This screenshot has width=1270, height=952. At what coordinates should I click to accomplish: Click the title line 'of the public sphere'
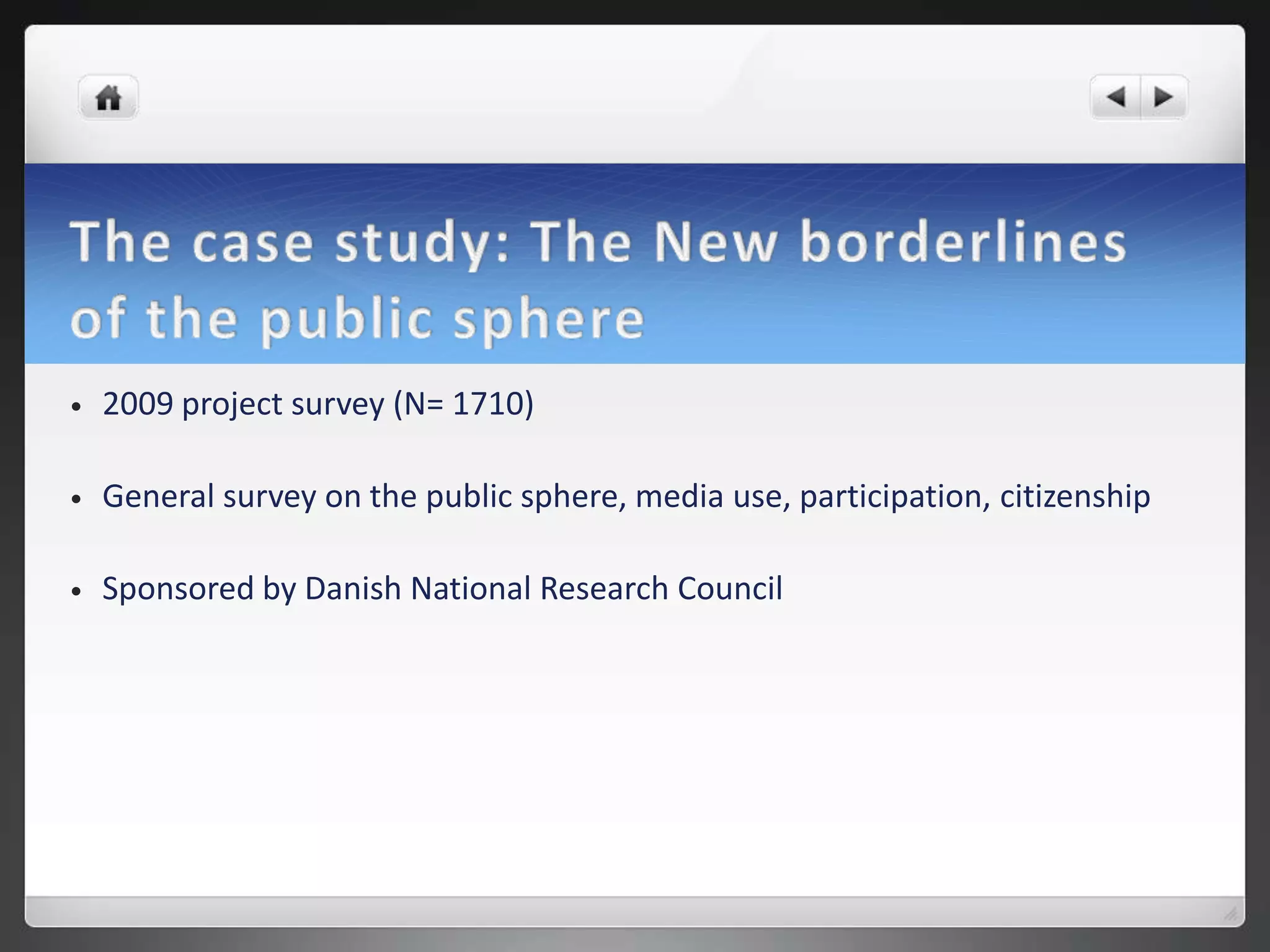pyautogui.click(x=358, y=319)
